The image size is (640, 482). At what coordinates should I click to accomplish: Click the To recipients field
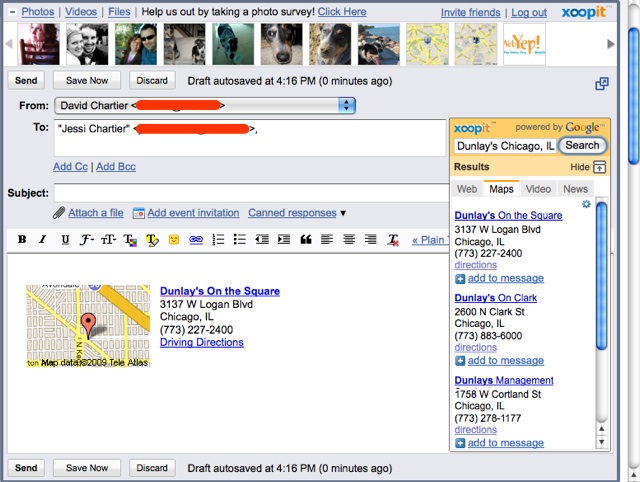[x=250, y=138]
